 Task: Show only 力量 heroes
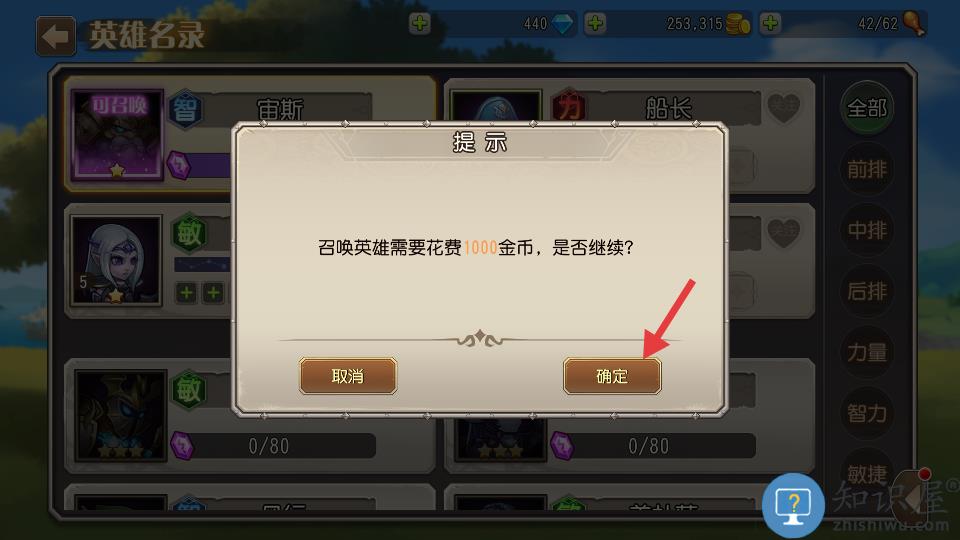pos(867,352)
